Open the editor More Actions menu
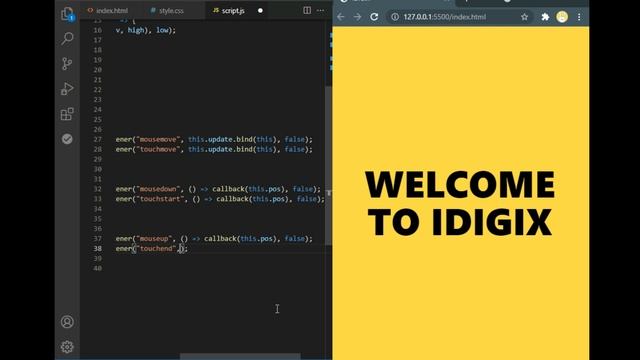 [320, 11]
